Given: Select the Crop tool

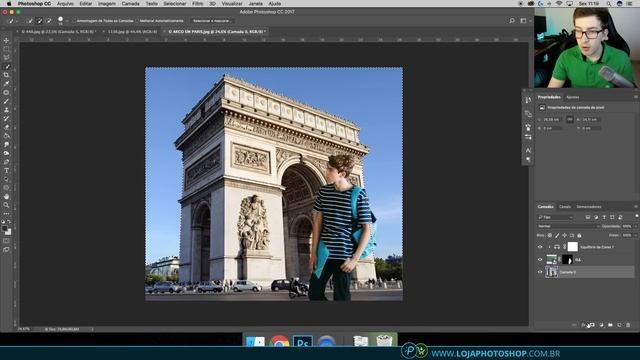Looking at the screenshot, I should coord(6,75).
